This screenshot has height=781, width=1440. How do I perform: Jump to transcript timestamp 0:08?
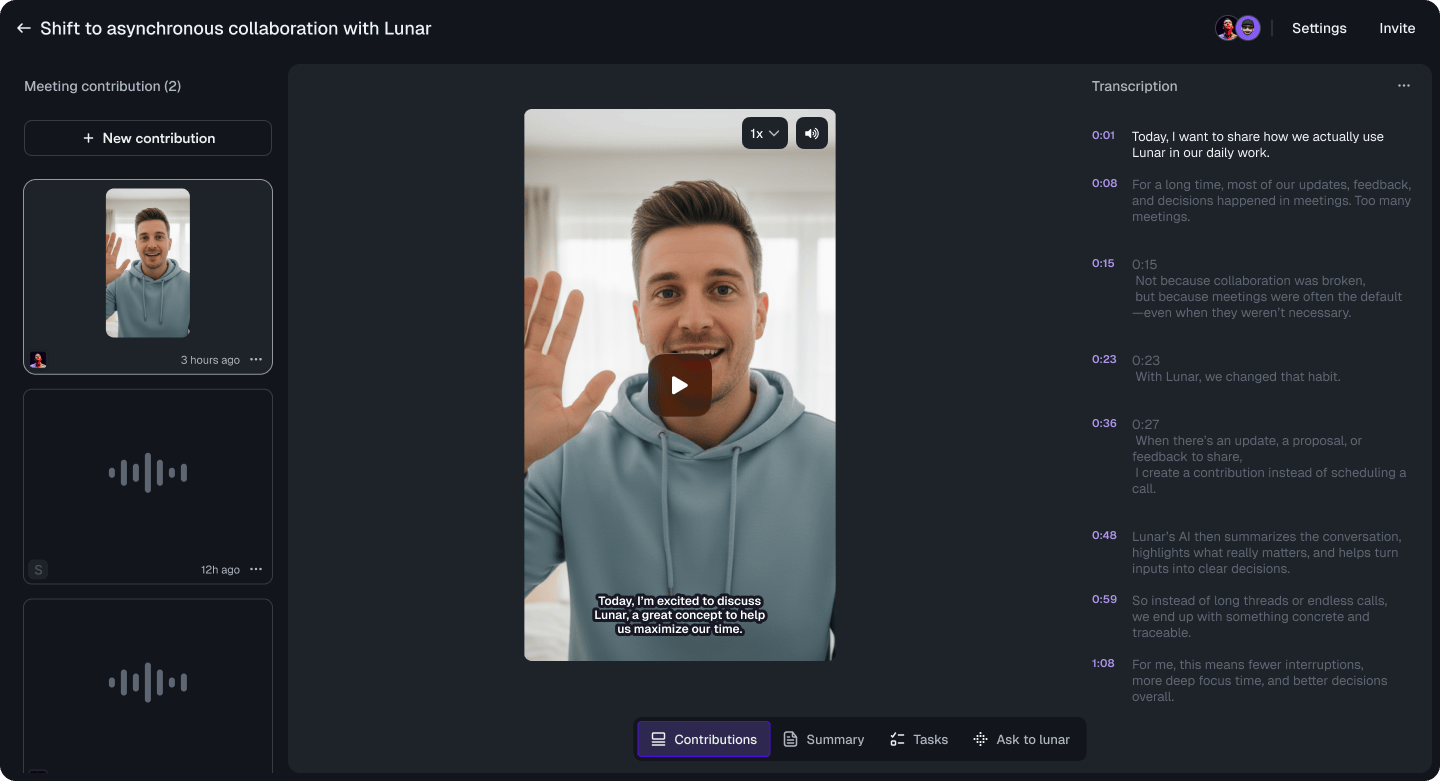[1104, 184]
